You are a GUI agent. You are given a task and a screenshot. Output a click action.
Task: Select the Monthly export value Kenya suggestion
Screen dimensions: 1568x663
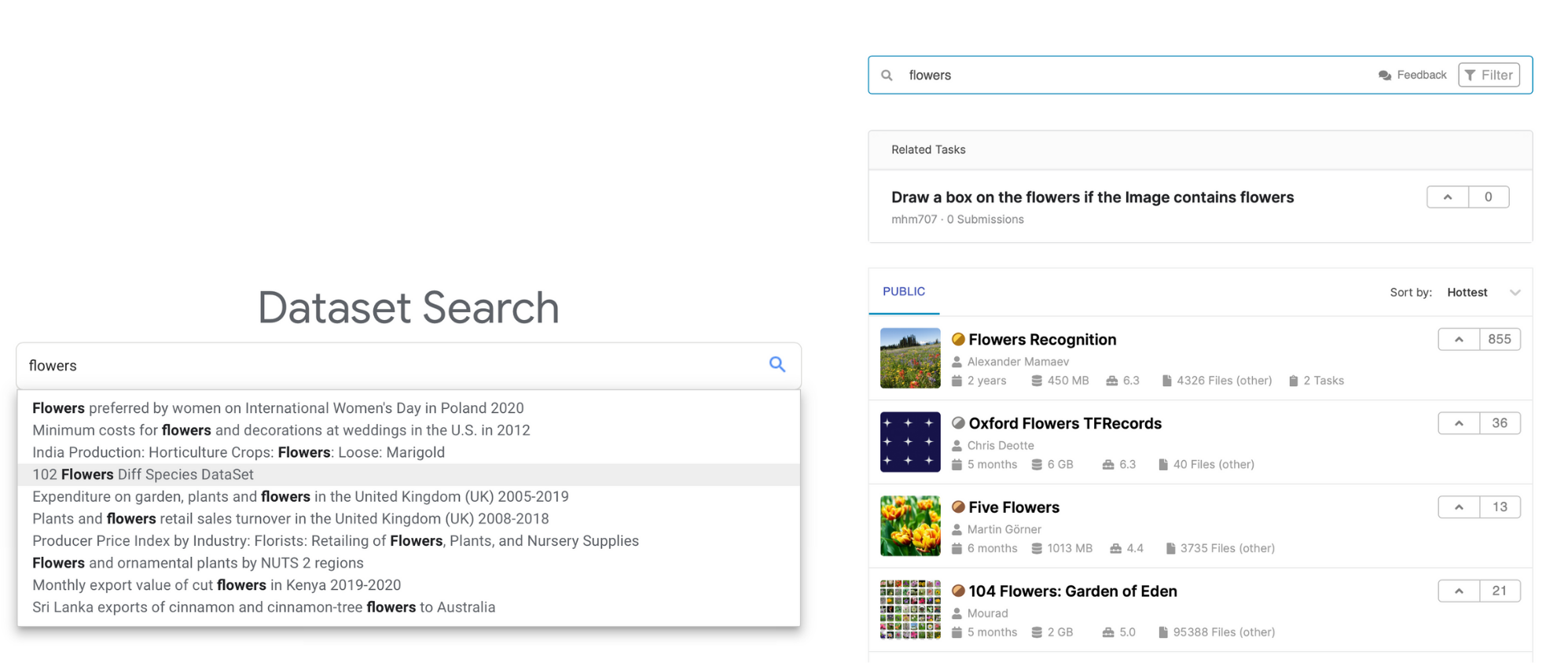(216, 585)
